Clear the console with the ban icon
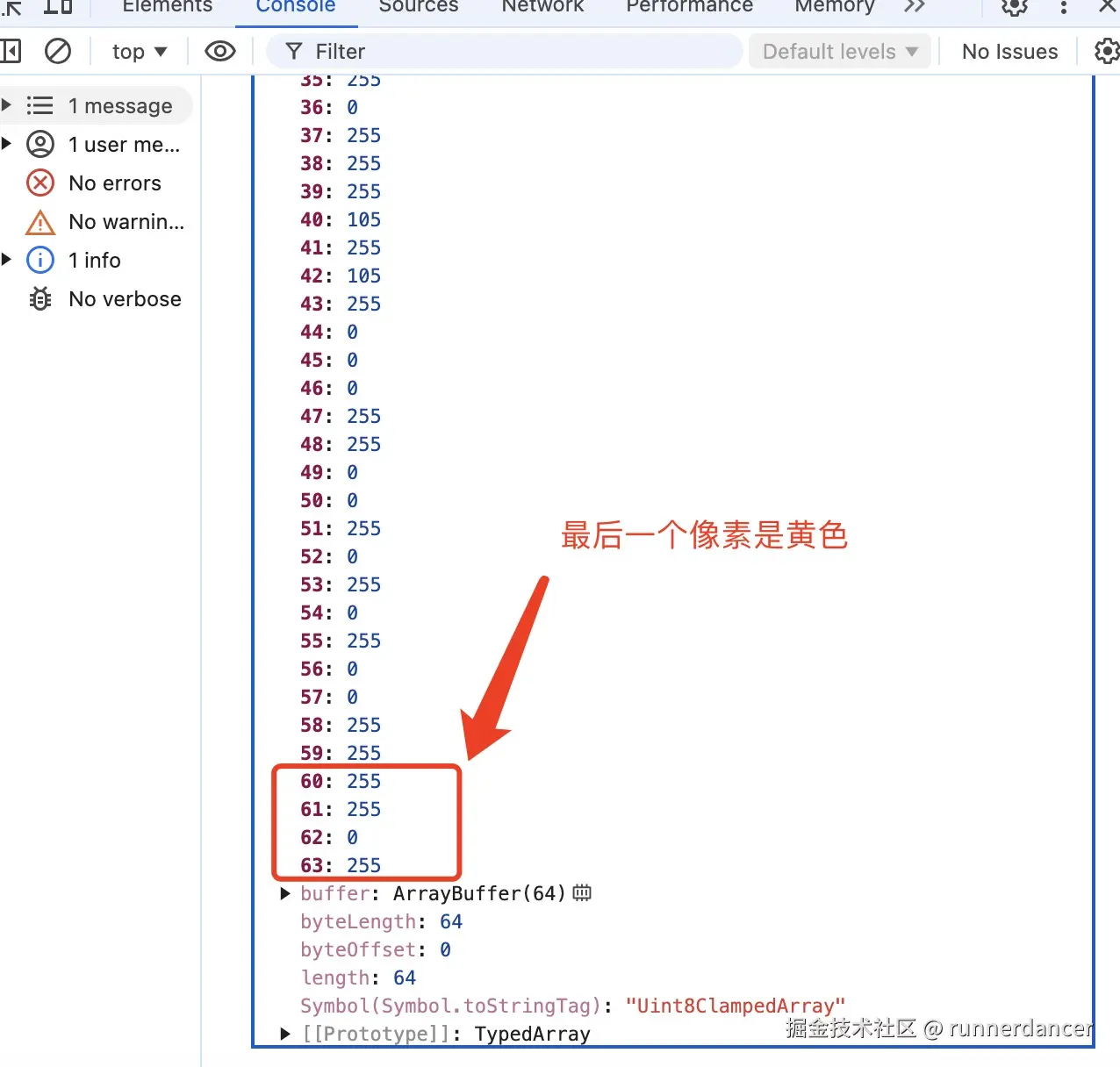 tap(58, 51)
